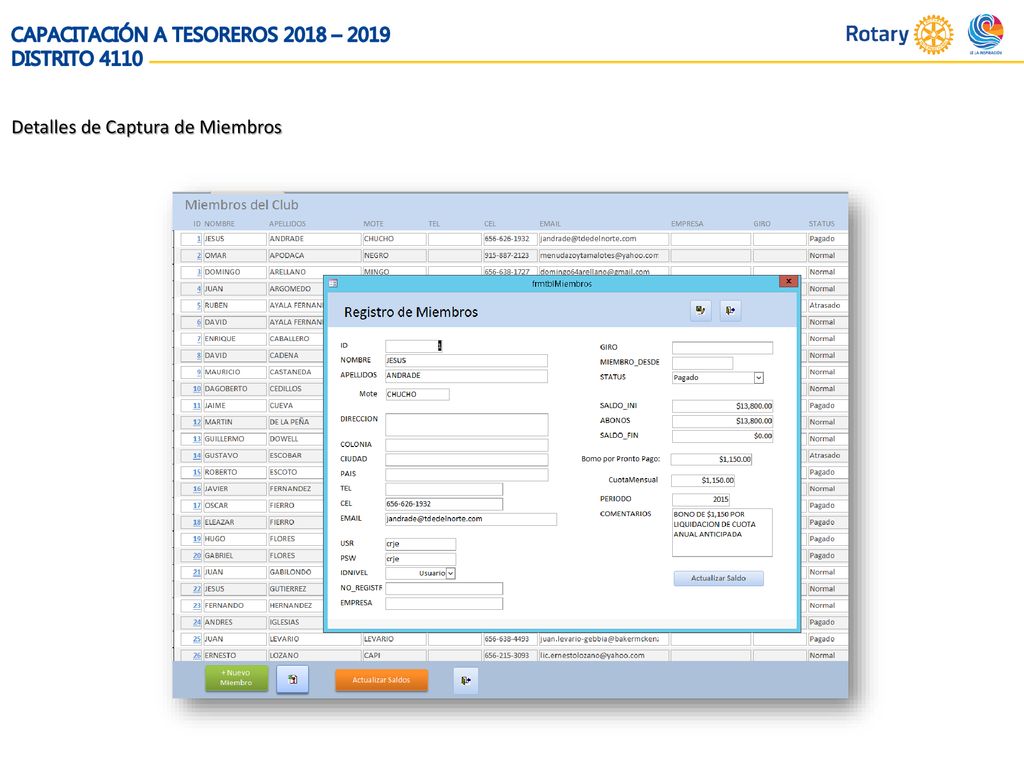The image size is (1024, 768).
Task: Click the jandrade@tdedelnorte.com cell in members list
Action: 603,239
